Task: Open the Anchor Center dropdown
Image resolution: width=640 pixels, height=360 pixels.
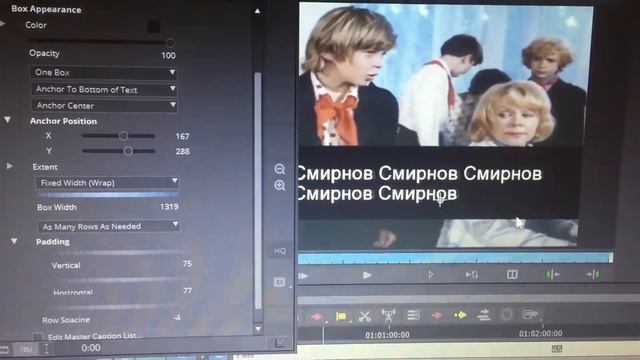Action: 104,106
